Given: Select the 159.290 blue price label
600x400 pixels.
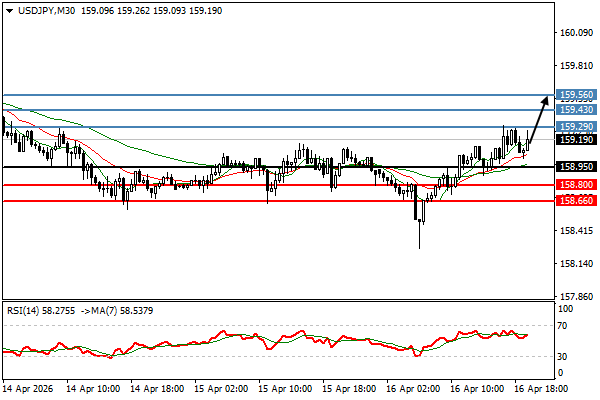Looking at the screenshot, I should pyautogui.click(x=575, y=127).
